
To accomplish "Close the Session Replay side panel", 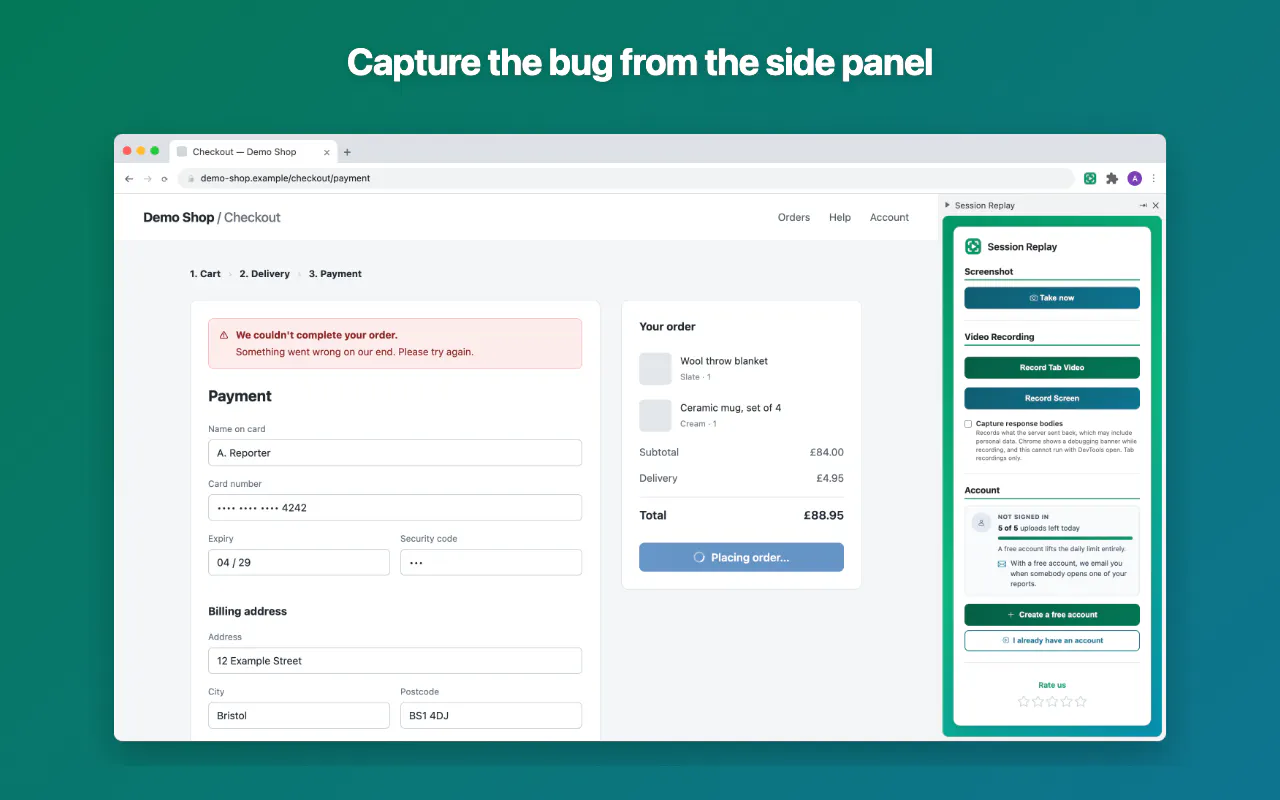I will [x=1156, y=205].
